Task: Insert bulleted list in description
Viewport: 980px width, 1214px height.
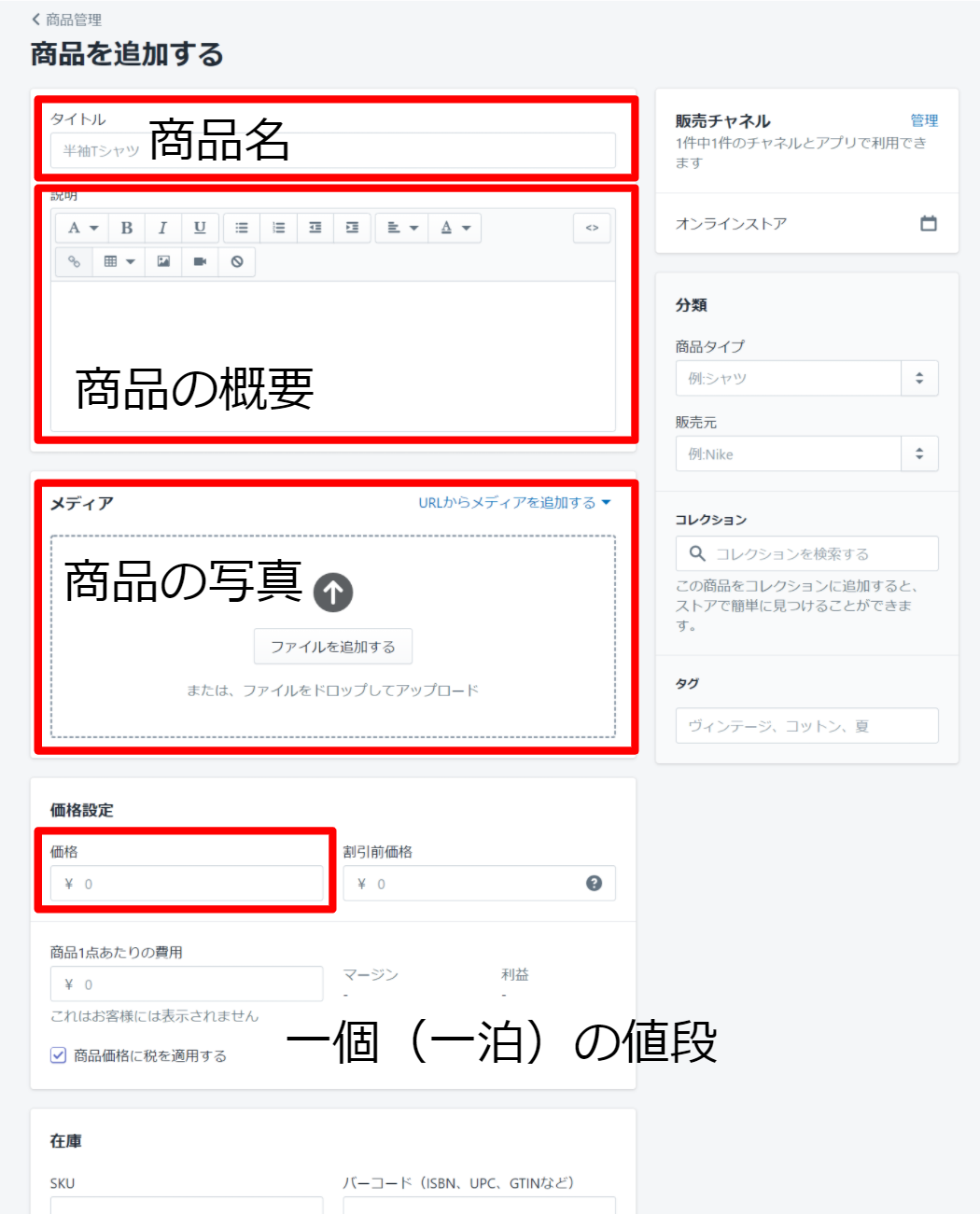Action: (x=242, y=228)
